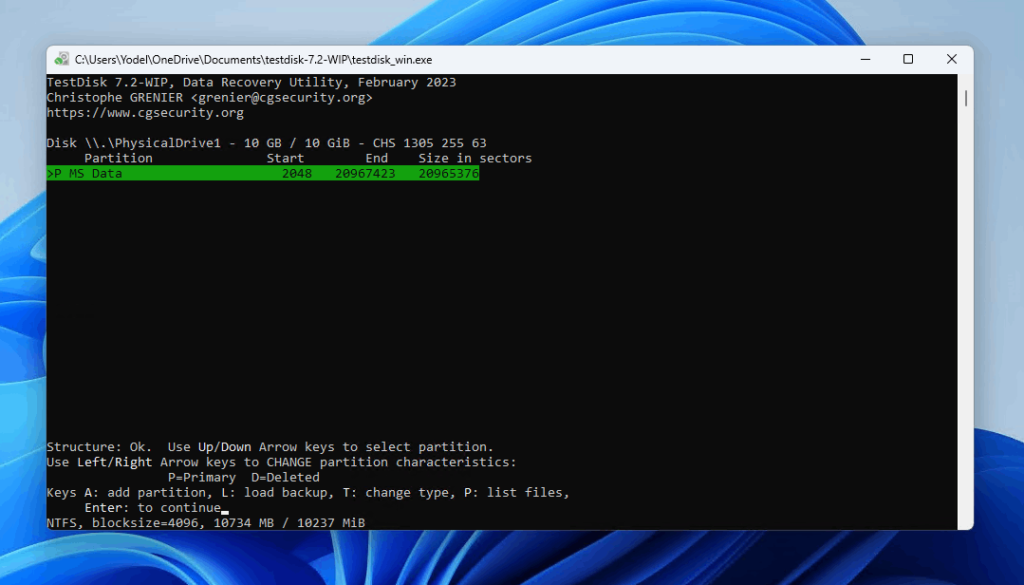1024x585 pixels.
Task: Click the TestDisk icon in the title bar
Action: tap(62, 60)
